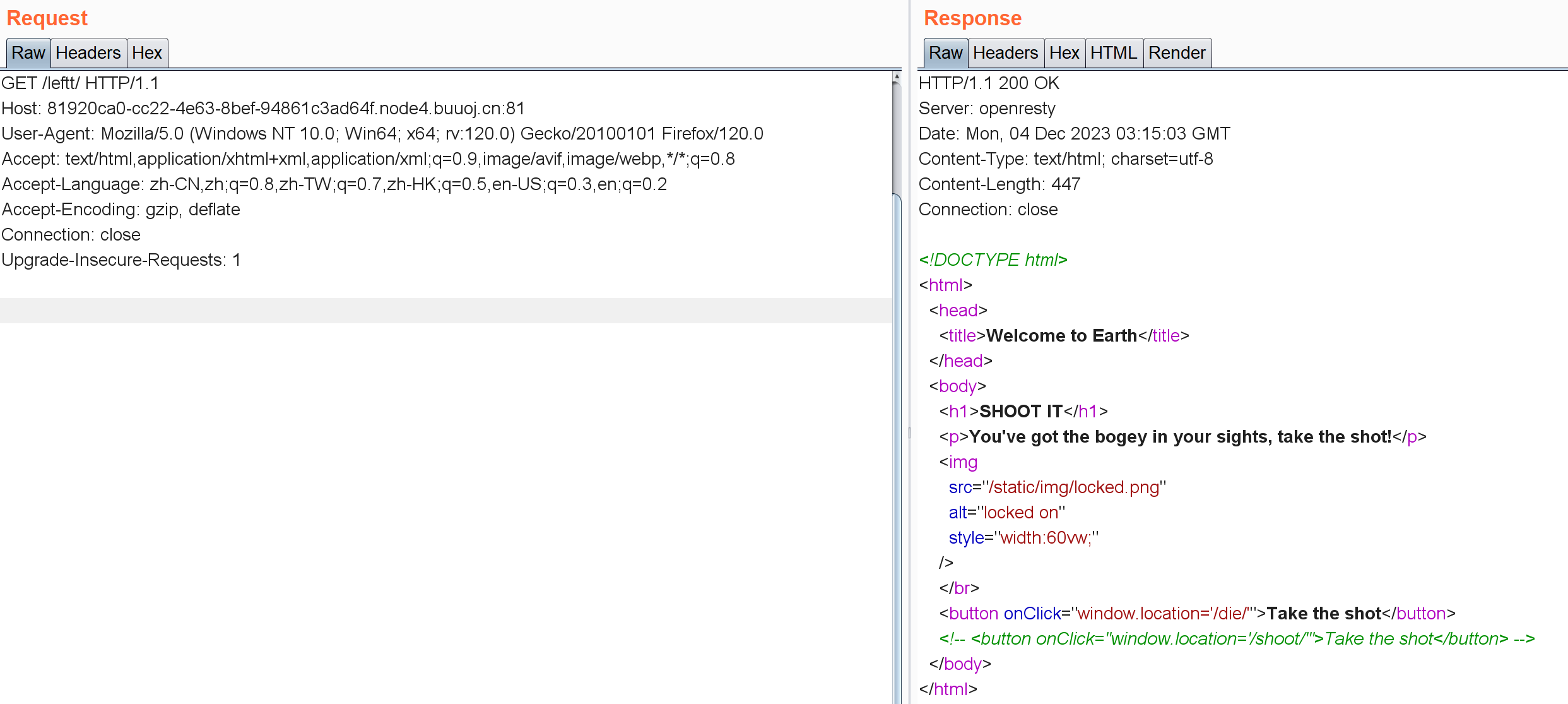Click the 'SHOOT IT' h1 line
This screenshot has height=704, width=1568.
(1023, 412)
